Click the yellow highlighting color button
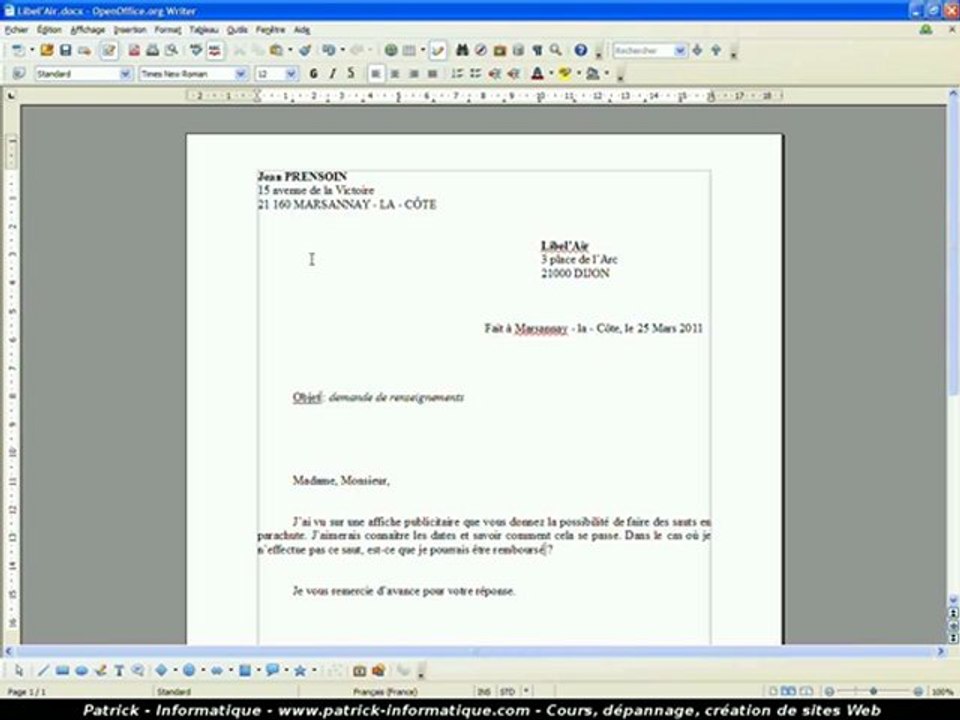This screenshot has height=720, width=960. tap(564, 73)
